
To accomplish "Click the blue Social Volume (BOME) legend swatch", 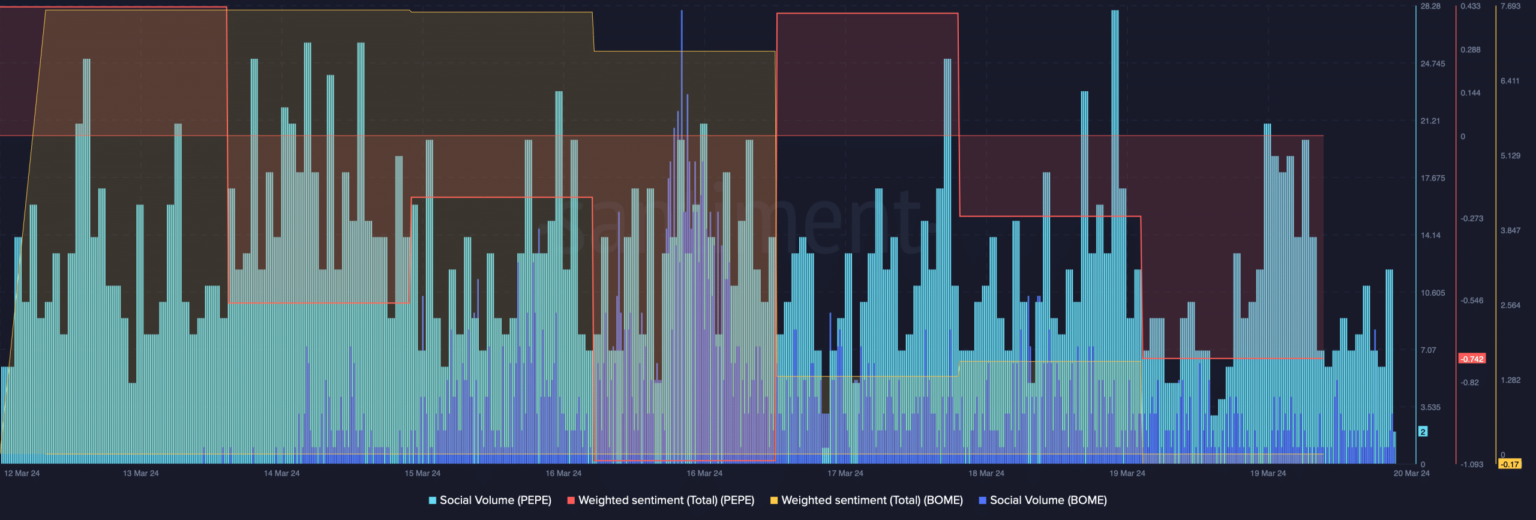I will [984, 499].
